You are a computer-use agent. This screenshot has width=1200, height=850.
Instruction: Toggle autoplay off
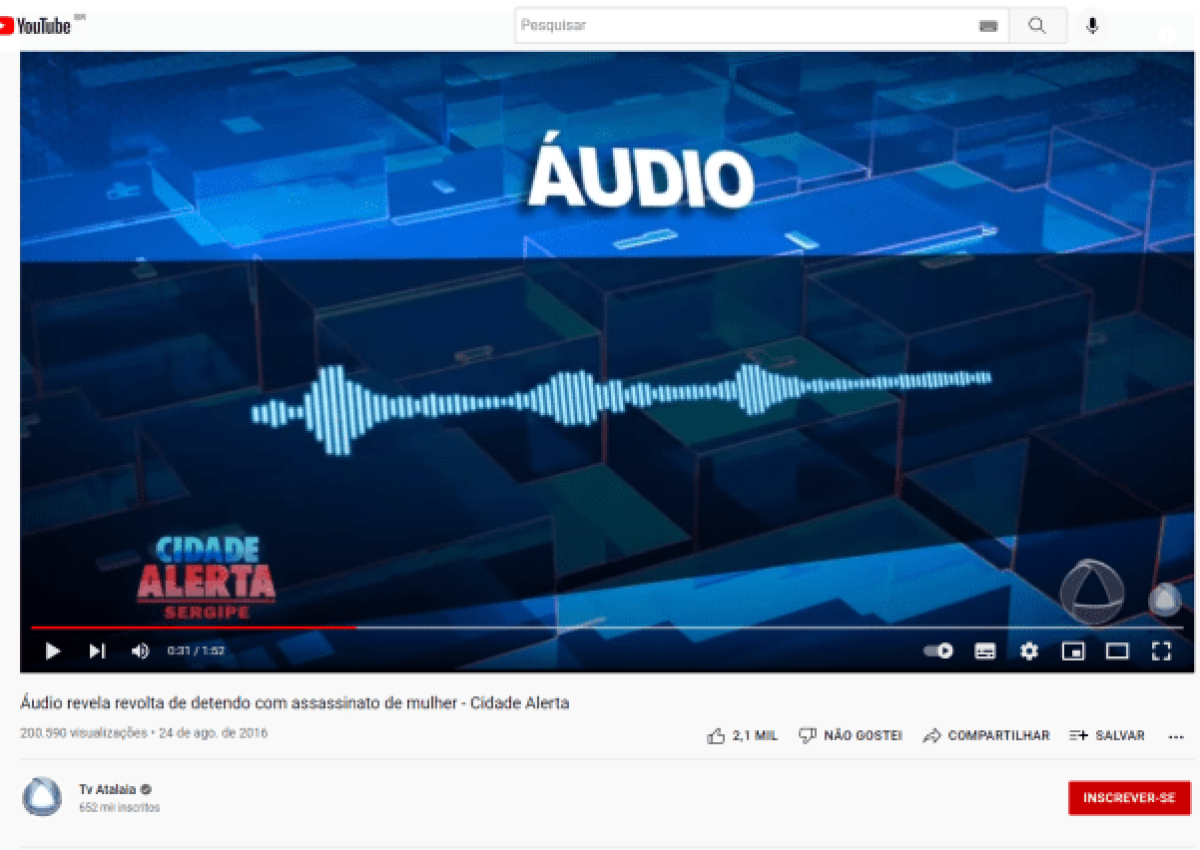[938, 651]
